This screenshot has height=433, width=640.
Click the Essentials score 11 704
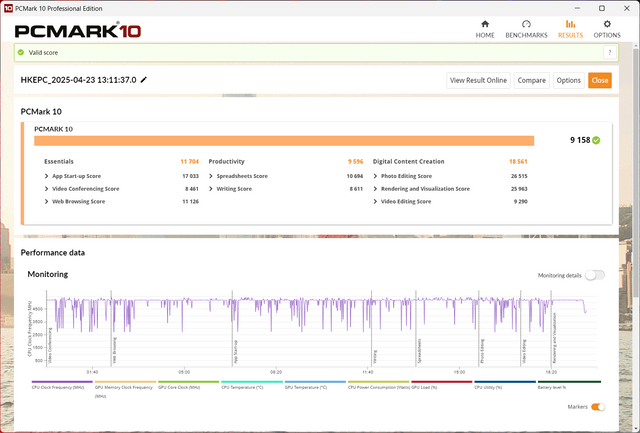pyautogui.click(x=189, y=162)
